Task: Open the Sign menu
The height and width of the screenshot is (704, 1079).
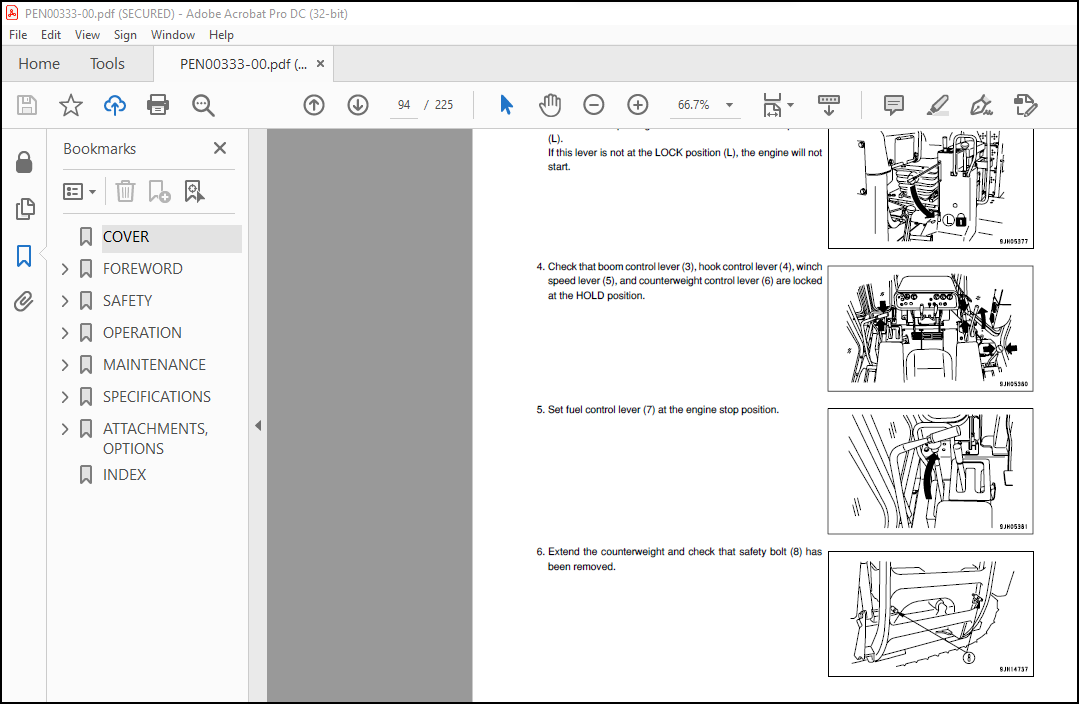Action: 125,34
